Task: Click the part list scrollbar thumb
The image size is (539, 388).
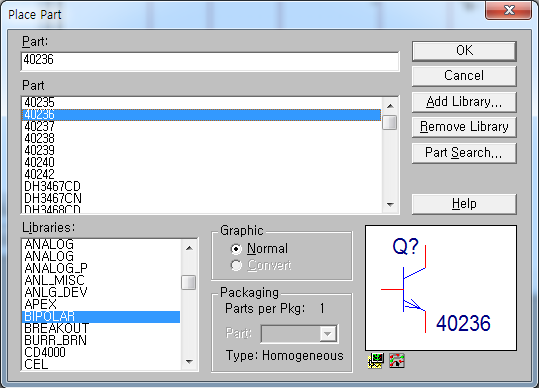Action: (x=390, y=123)
